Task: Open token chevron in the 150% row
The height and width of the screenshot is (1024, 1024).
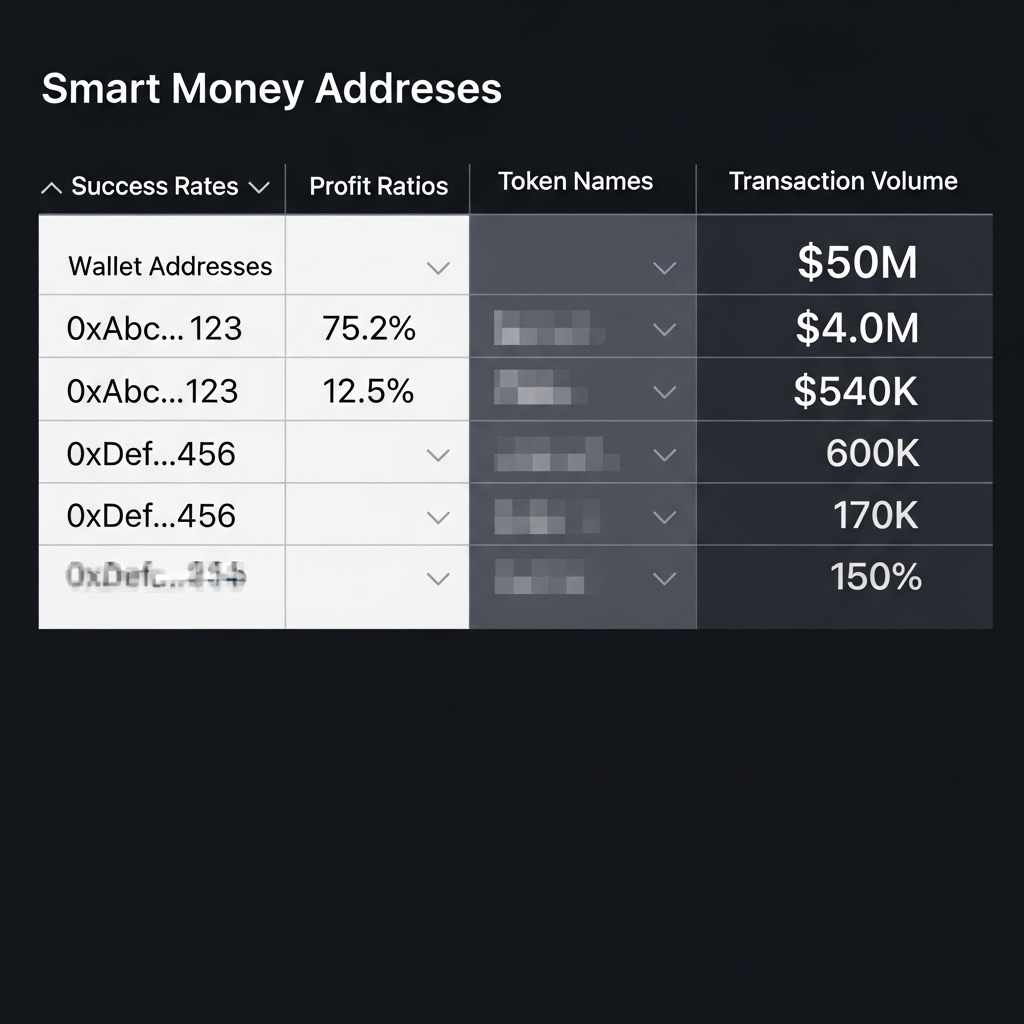Action: 664,579
